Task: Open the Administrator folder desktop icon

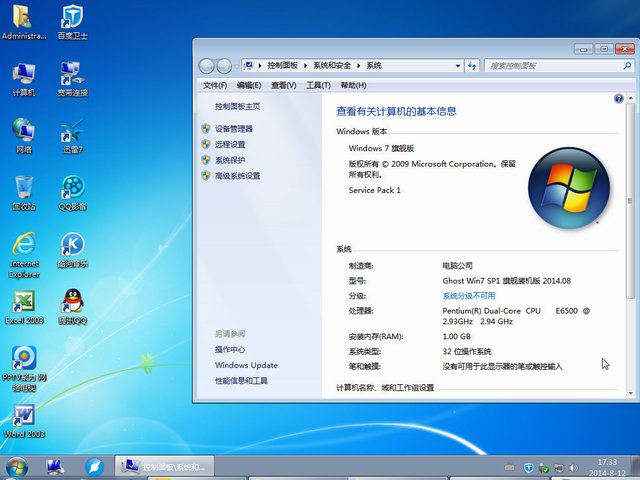Action: click(23, 22)
